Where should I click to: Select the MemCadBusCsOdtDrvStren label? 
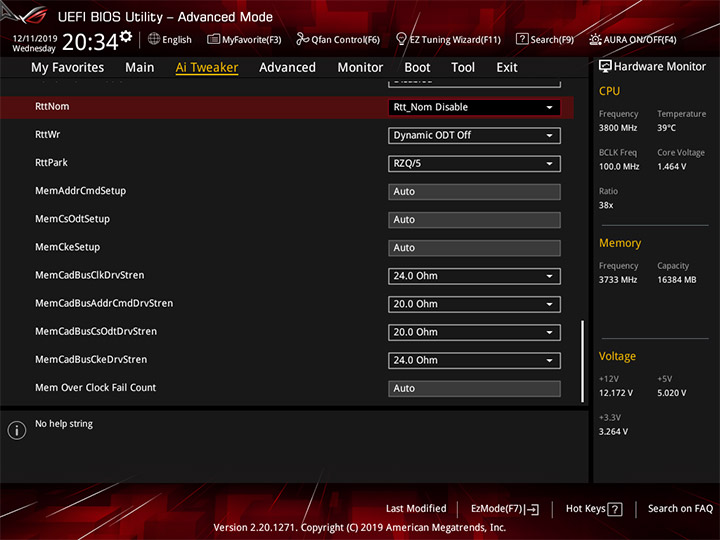(x=96, y=331)
